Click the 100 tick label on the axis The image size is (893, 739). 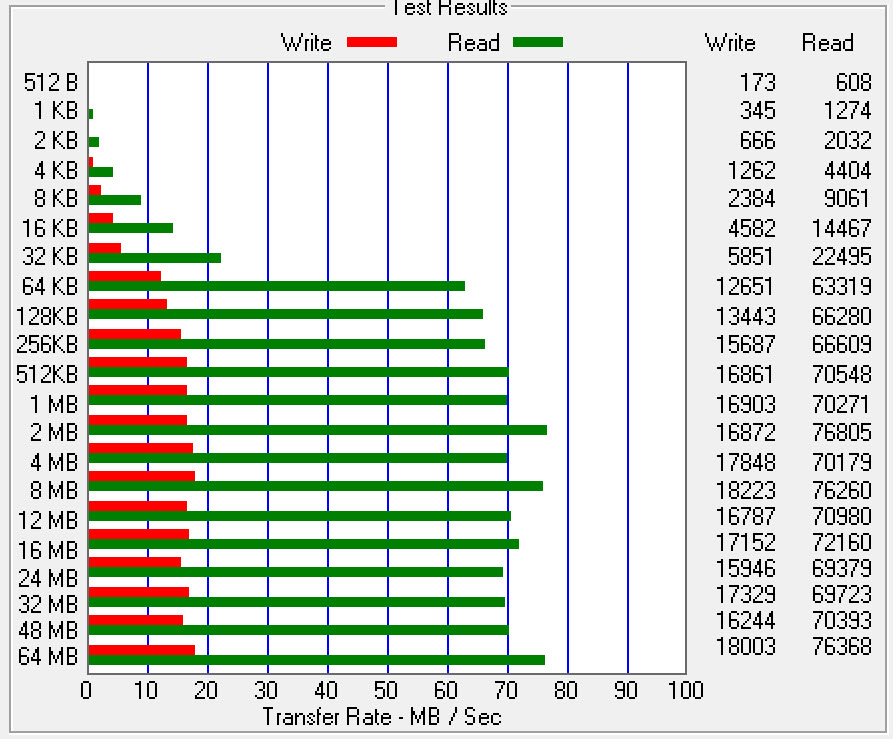tap(685, 691)
